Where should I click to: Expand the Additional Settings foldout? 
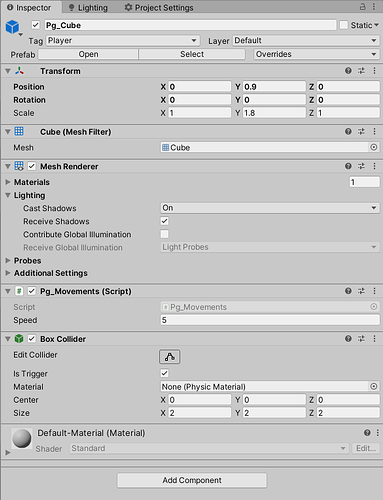8,273
